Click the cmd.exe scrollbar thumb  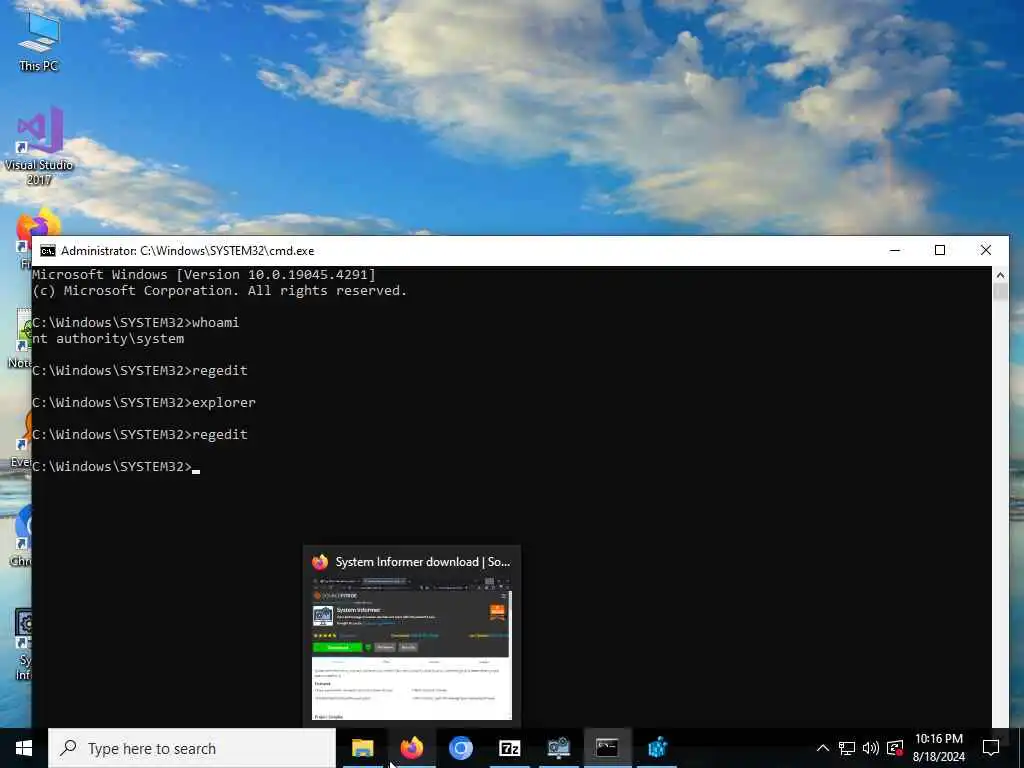(x=1000, y=291)
